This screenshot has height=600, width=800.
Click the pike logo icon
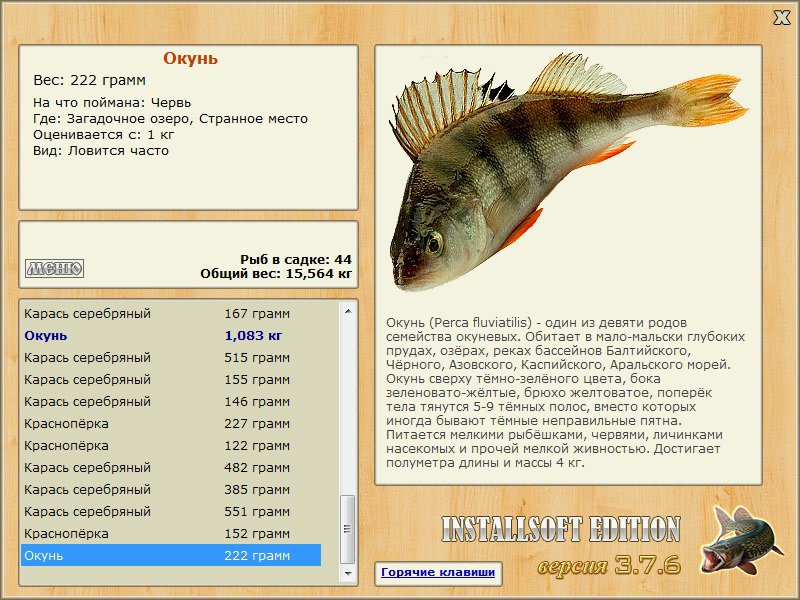click(x=740, y=541)
